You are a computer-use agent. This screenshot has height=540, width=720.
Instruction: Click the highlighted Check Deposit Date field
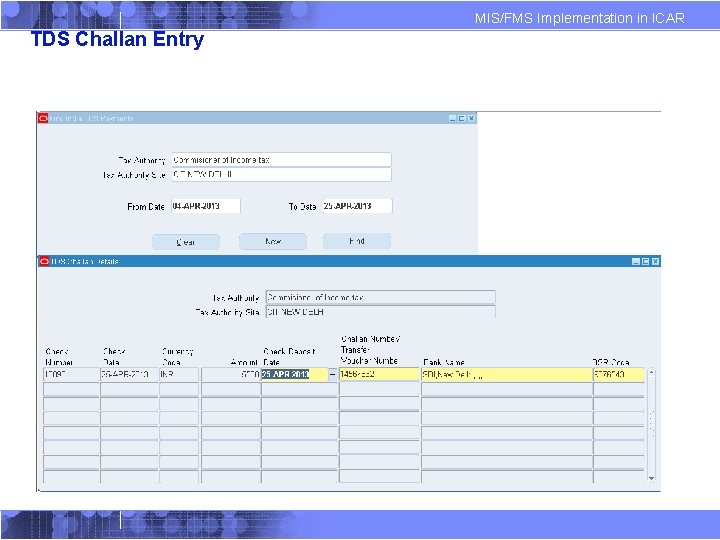295,375
